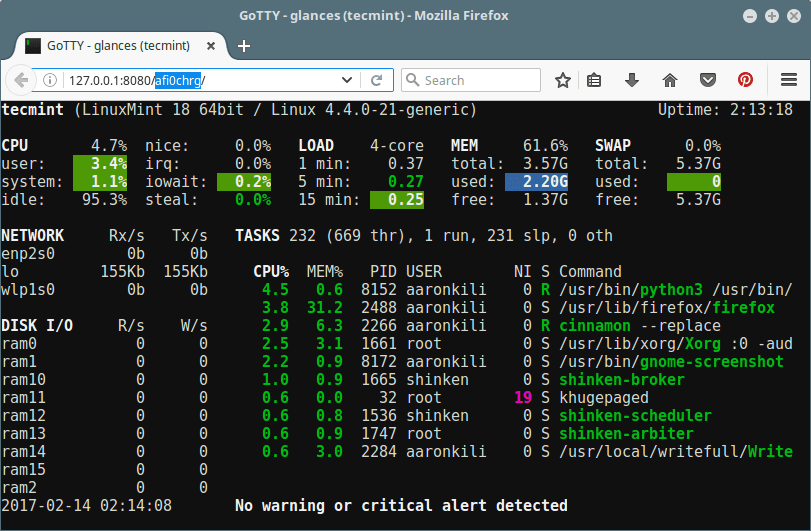
Task: Open the downloads arrow icon
Action: (632, 80)
